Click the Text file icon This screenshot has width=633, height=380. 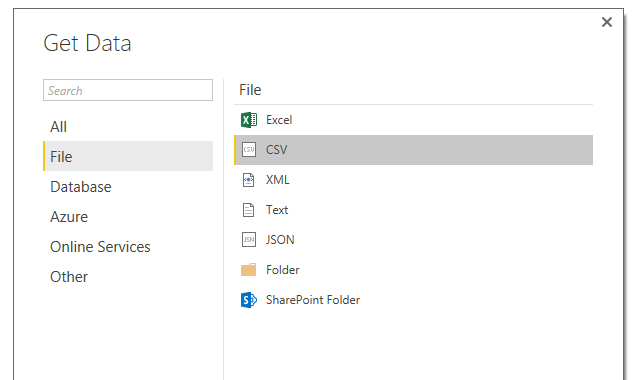coord(248,210)
